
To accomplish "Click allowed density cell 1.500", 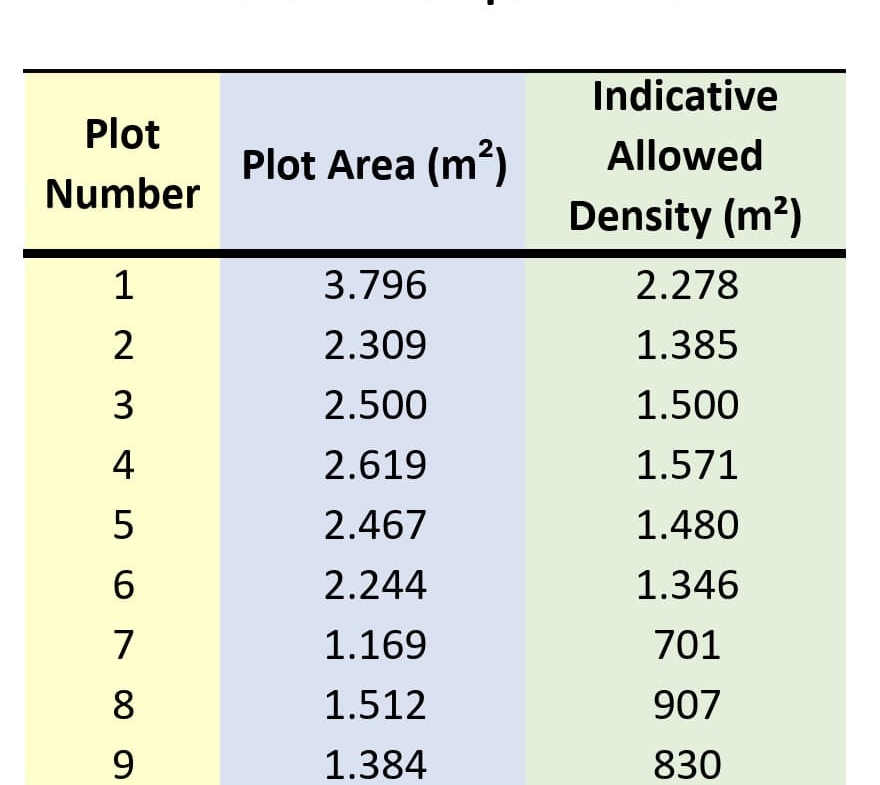I will [x=687, y=406].
